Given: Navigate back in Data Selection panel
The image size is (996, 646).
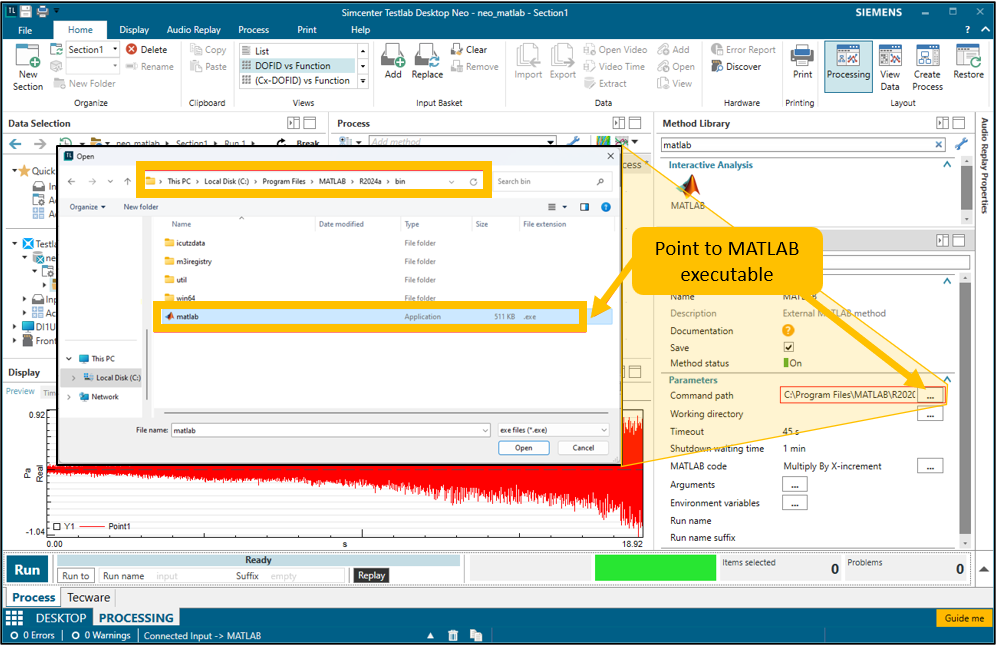Looking at the screenshot, I should 16,144.
